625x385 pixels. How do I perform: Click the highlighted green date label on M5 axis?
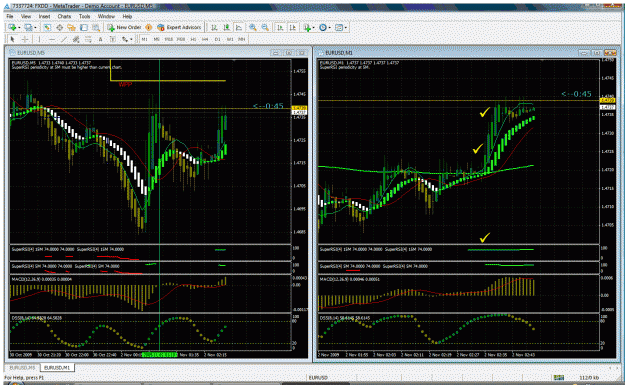(160, 354)
